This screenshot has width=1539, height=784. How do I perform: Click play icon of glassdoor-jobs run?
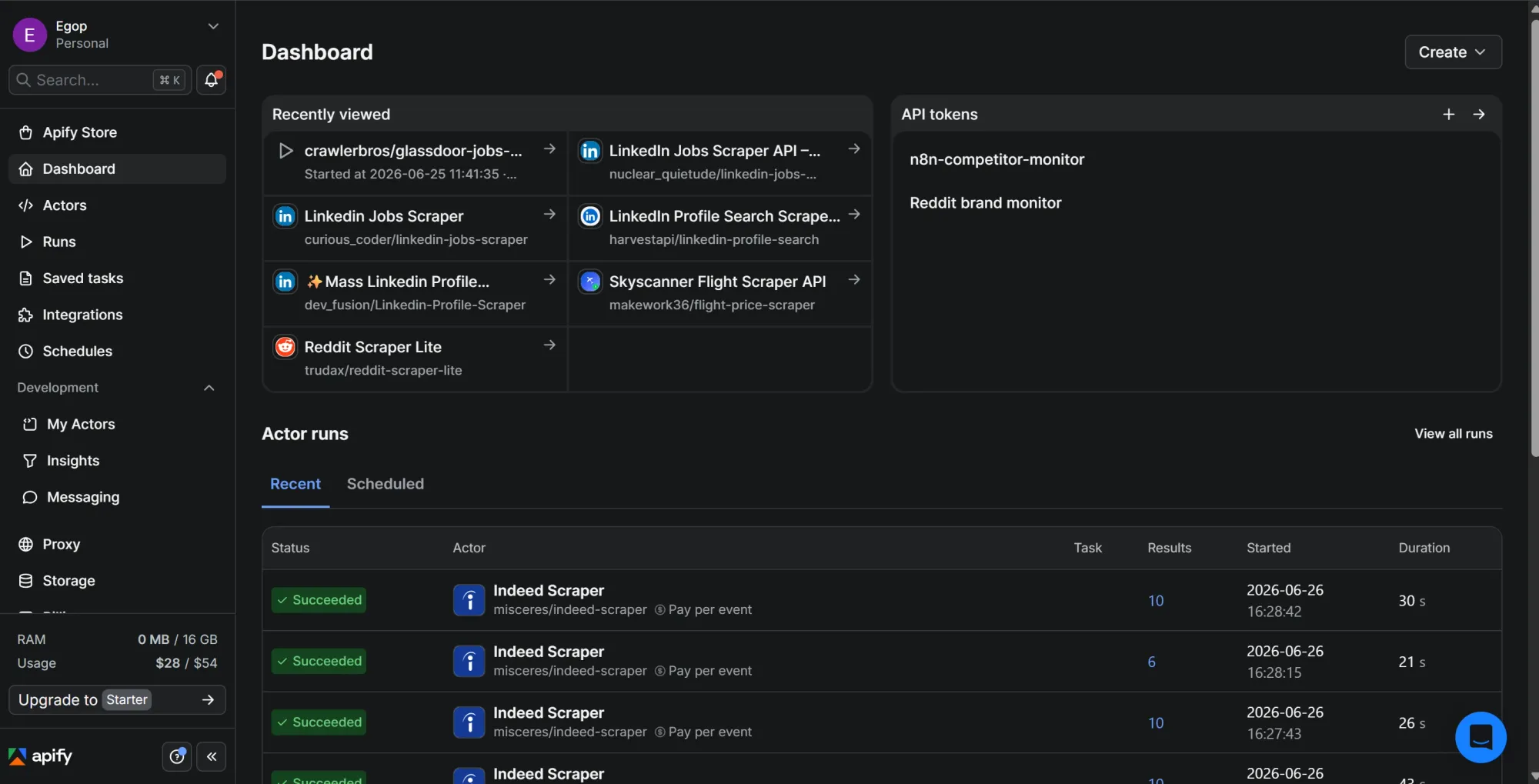click(x=285, y=151)
